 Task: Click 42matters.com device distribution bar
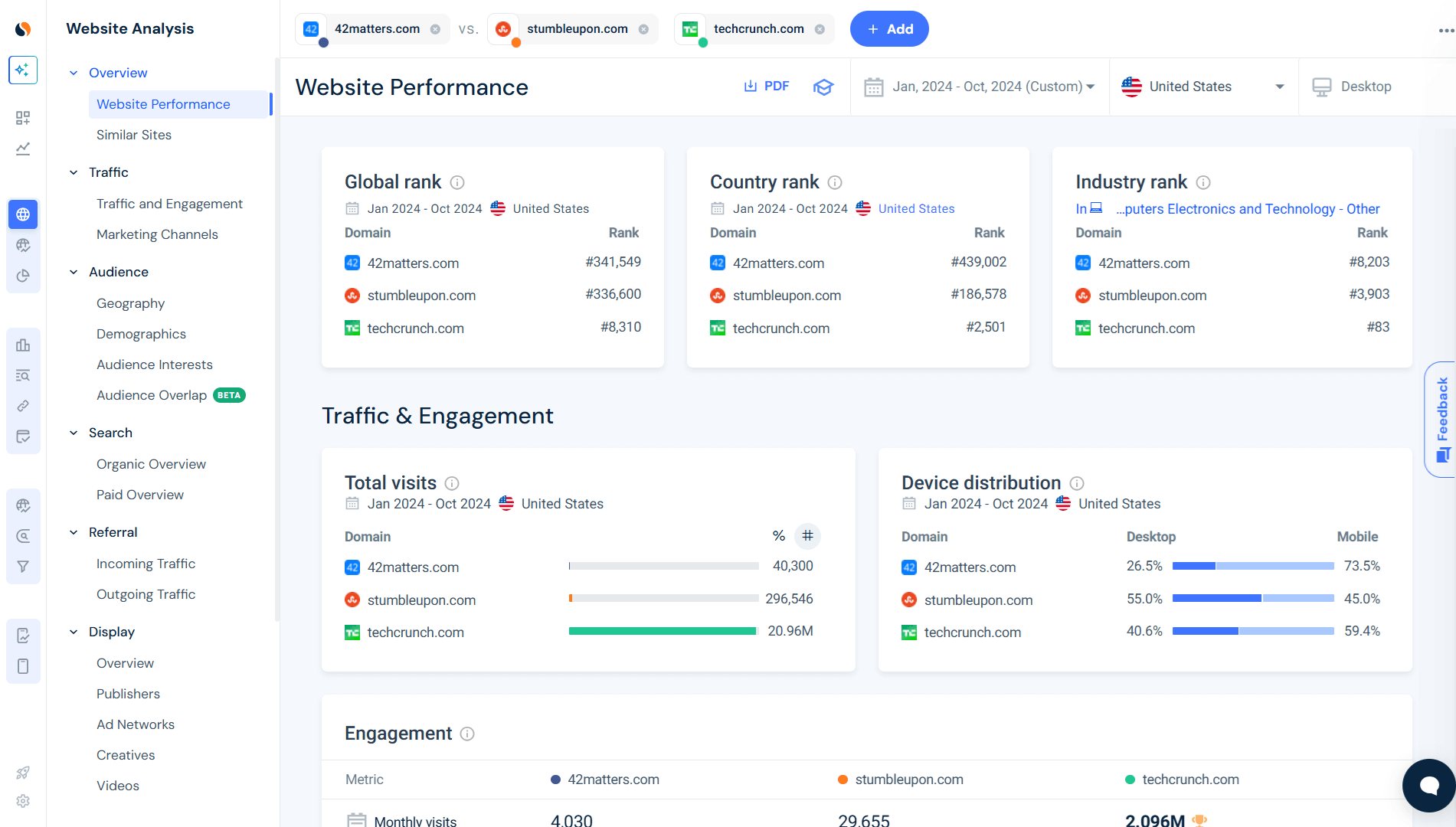coord(1253,566)
